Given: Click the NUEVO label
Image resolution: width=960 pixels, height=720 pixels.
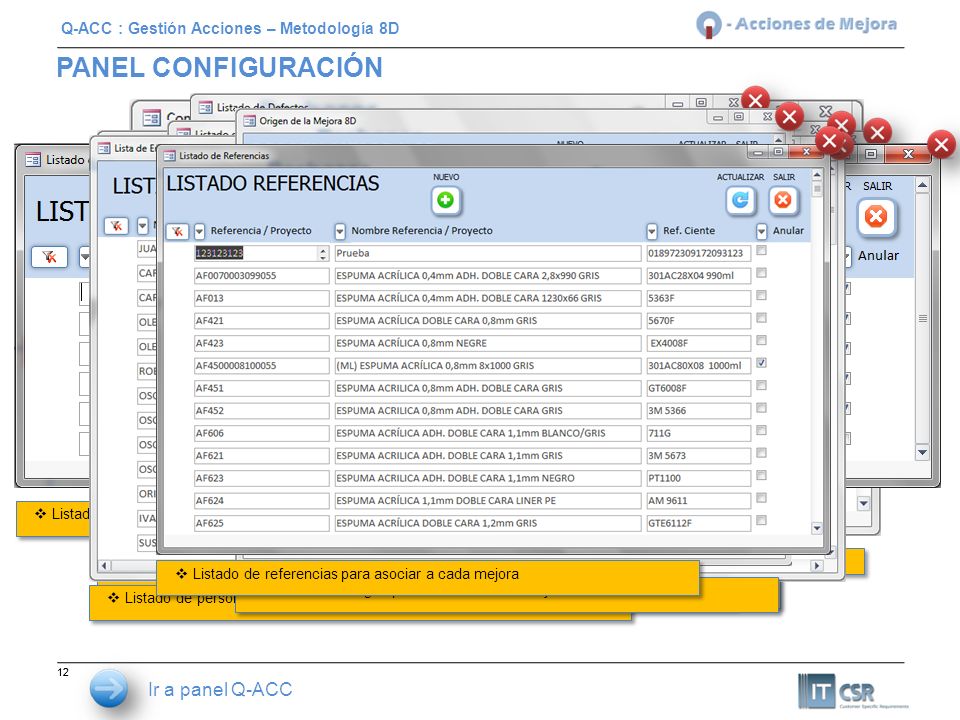Looking at the screenshot, I should pos(446,177).
